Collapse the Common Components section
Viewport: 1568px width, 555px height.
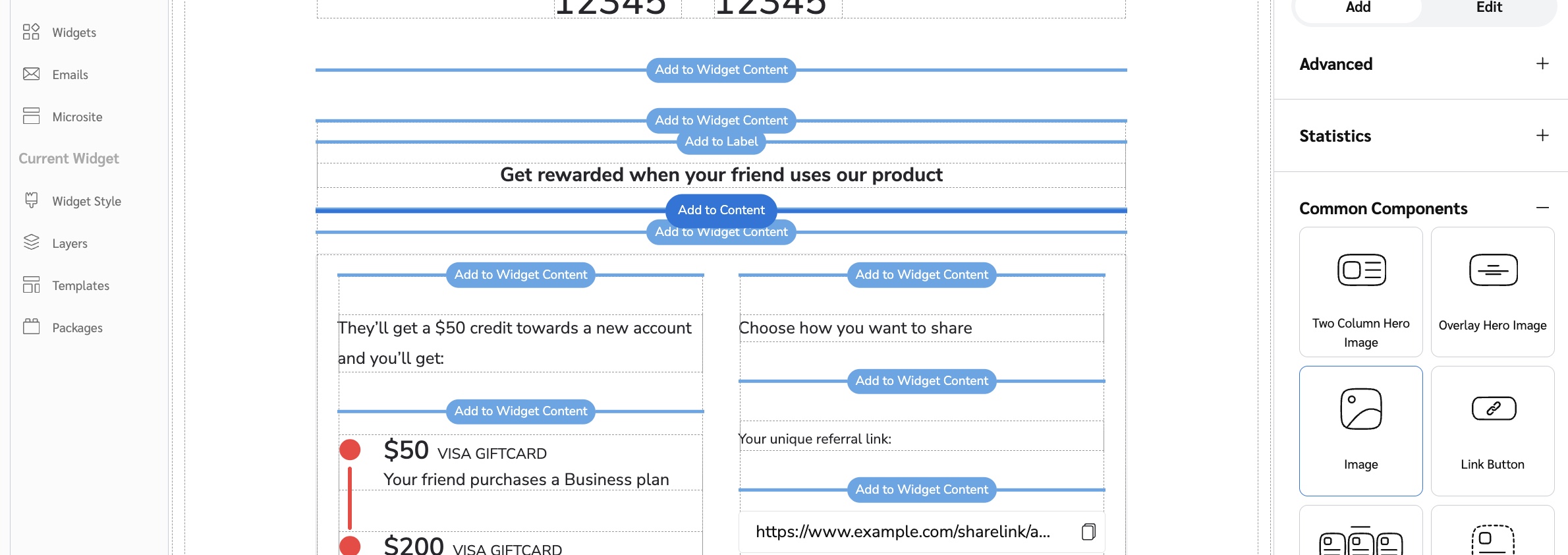tap(1542, 208)
